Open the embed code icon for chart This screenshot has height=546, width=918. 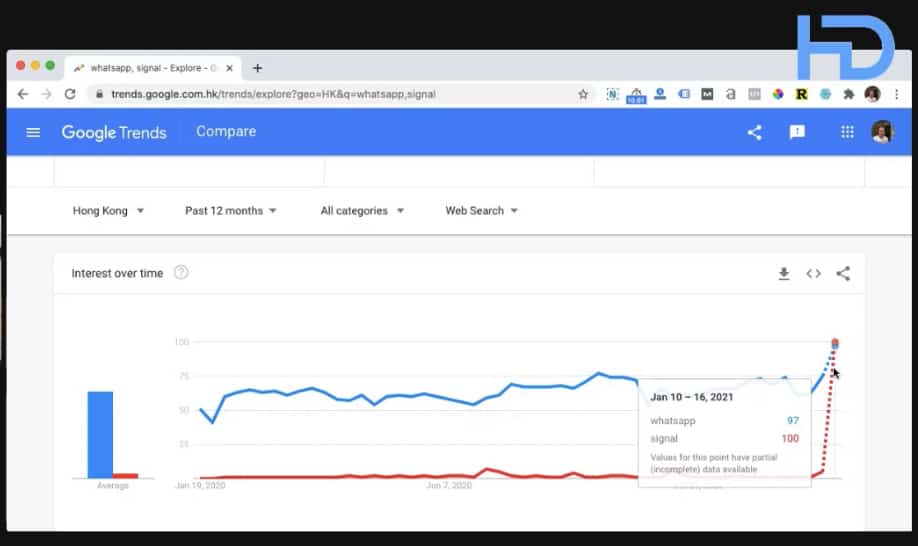[813, 273]
